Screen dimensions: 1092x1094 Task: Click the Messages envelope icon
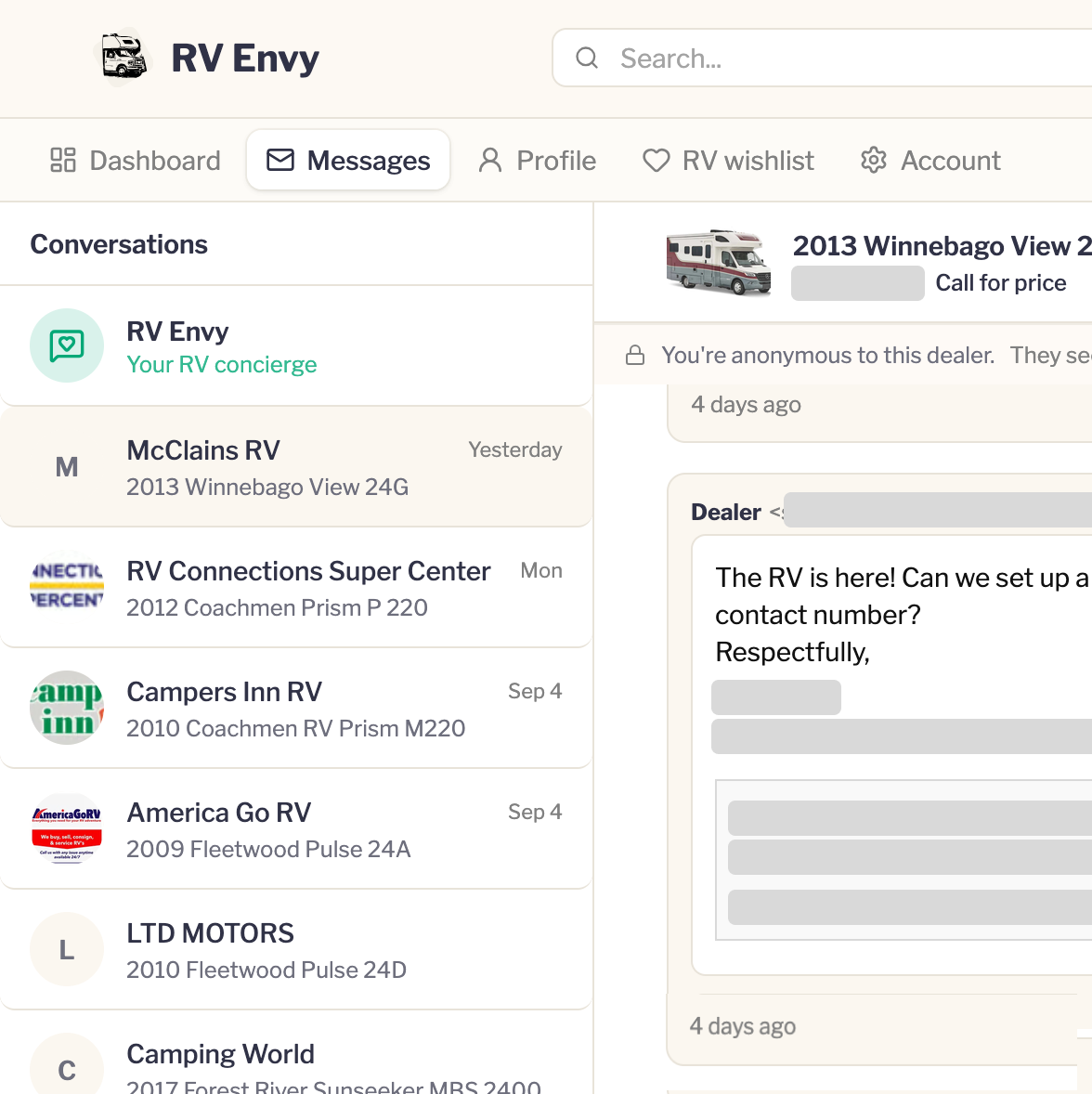pos(280,160)
